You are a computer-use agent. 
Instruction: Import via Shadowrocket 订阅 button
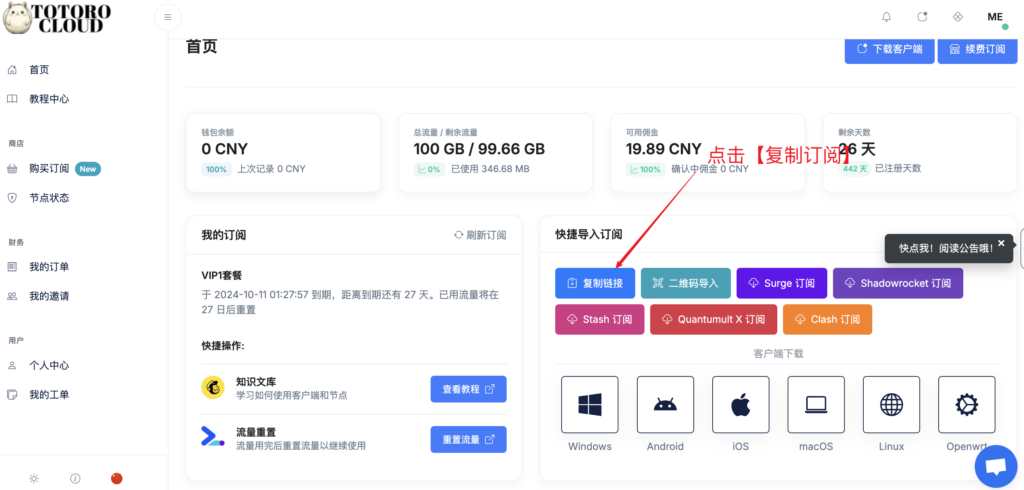tap(897, 283)
